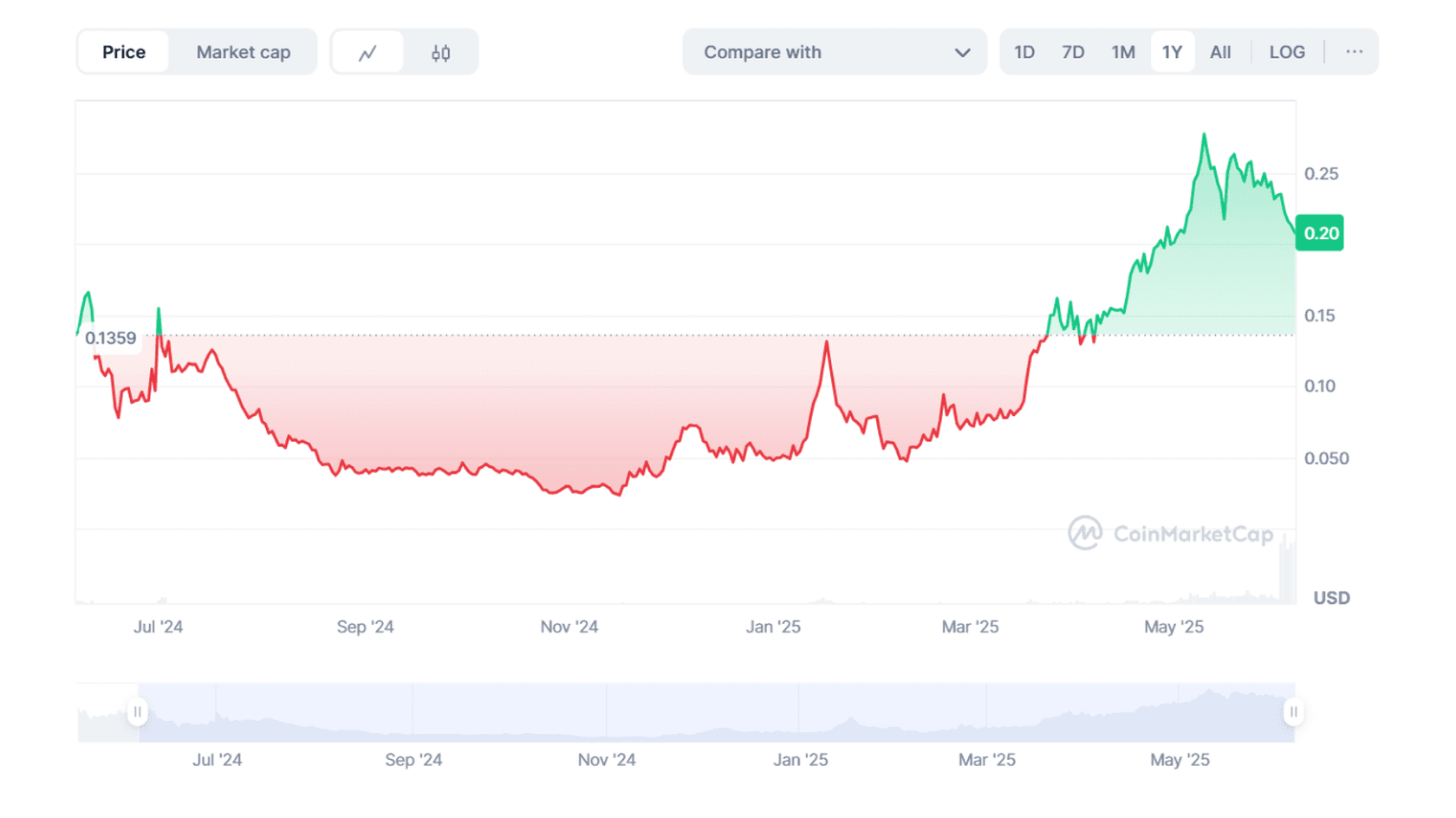The width and height of the screenshot is (1456, 818).
Task: Click the USD currency label
Action: coord(1331,598)
